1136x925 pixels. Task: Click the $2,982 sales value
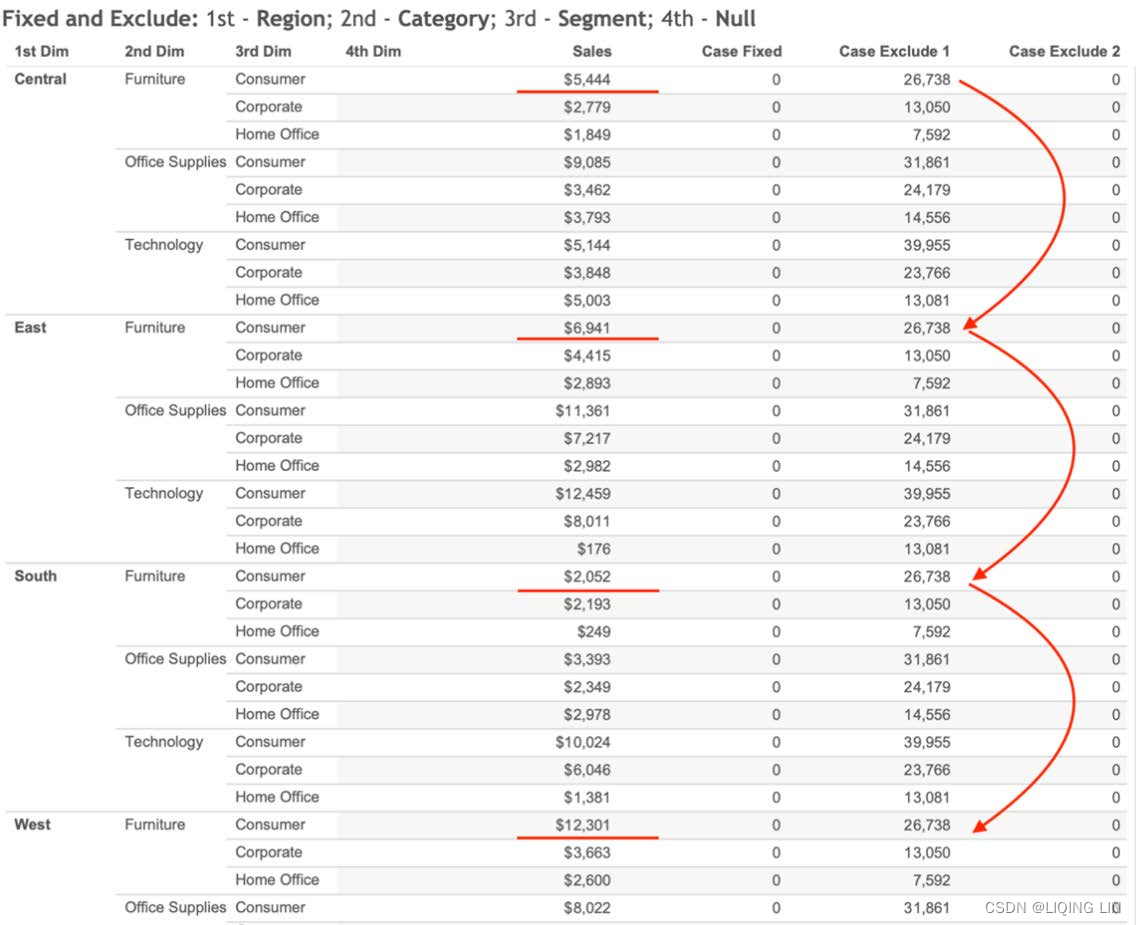(x=587, y=466)
